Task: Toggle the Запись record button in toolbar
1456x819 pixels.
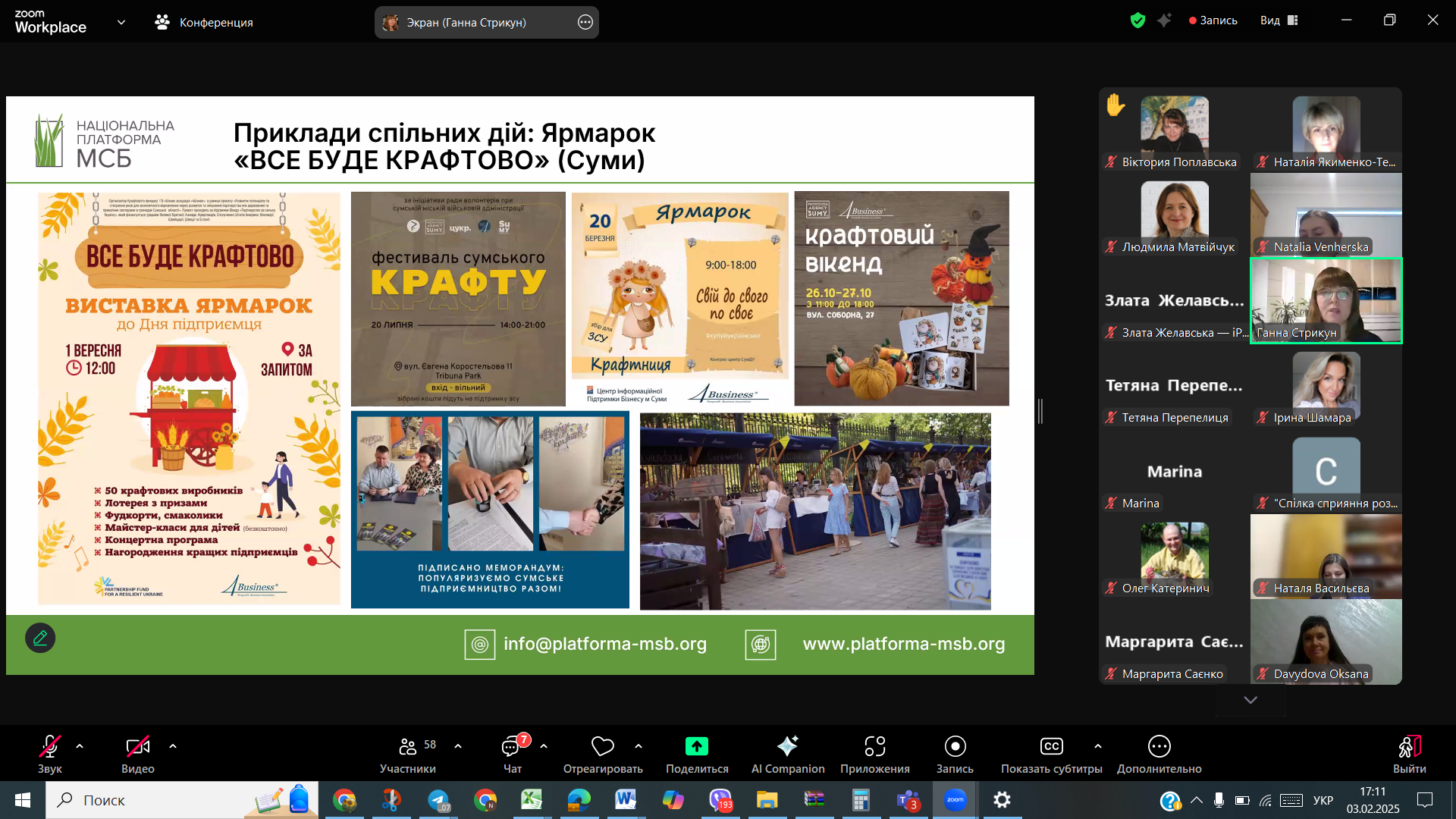Action: click(x=955, y=747)
